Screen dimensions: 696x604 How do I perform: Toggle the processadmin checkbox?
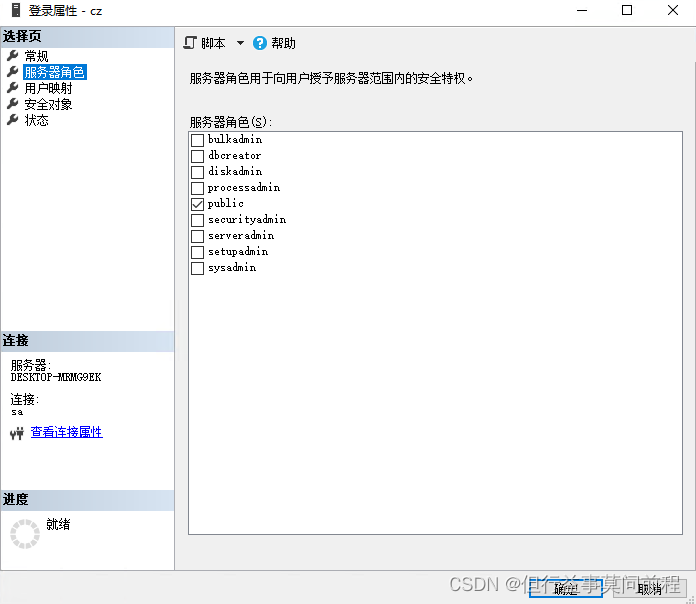[x=197, y=188]
